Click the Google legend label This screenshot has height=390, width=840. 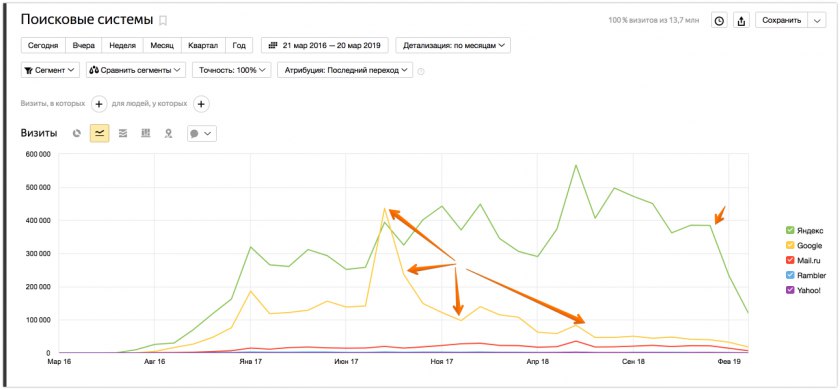809,245
